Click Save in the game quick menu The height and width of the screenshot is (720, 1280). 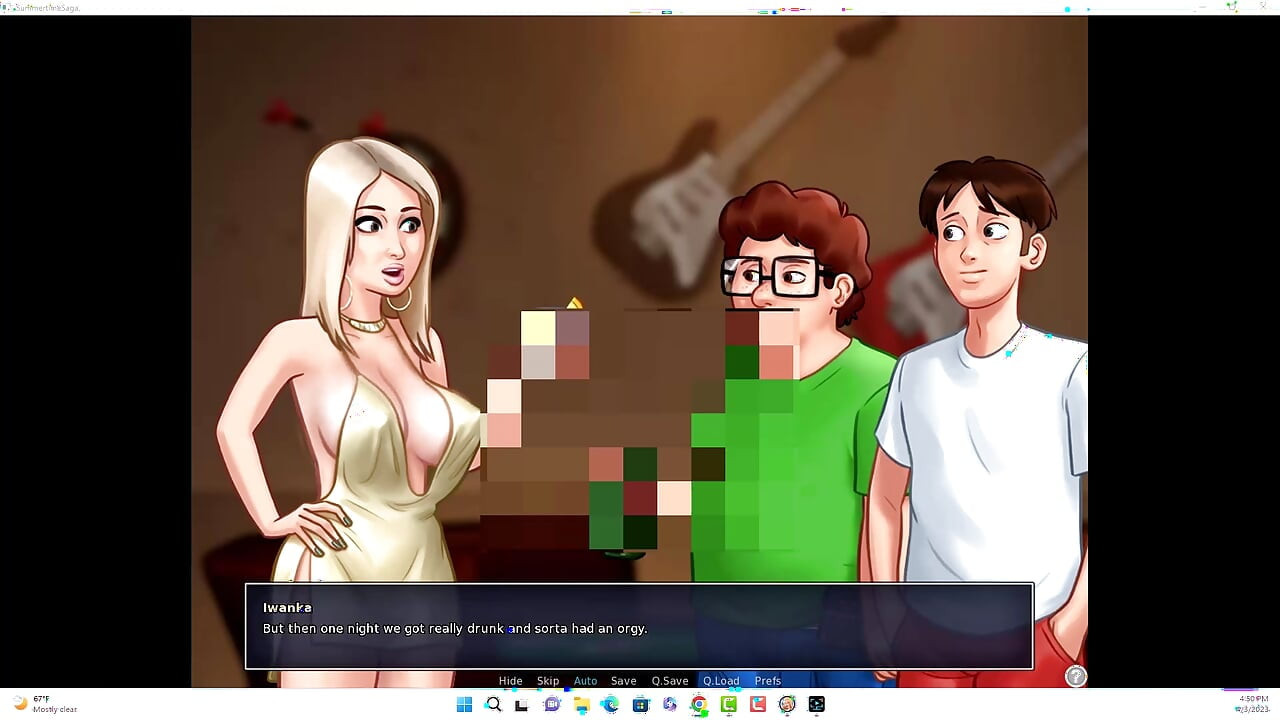(x=623, y=681)
